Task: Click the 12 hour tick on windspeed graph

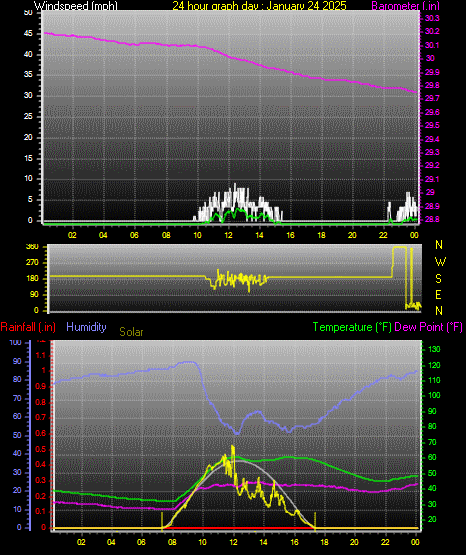Action: pyautogui.click(x=228, y=235)
